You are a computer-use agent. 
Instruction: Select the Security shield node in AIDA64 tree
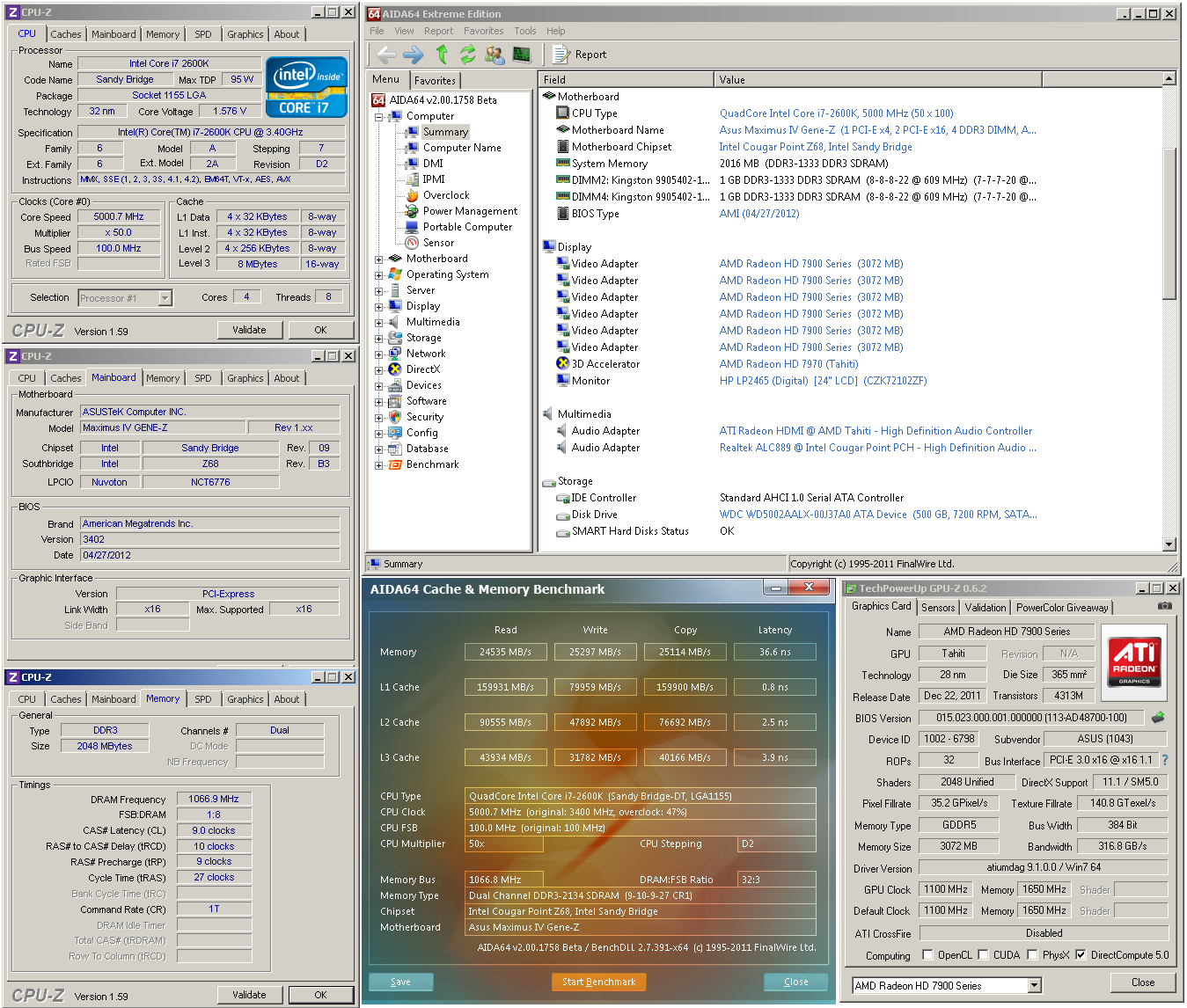pyautogui.click(x=416, y=417)
